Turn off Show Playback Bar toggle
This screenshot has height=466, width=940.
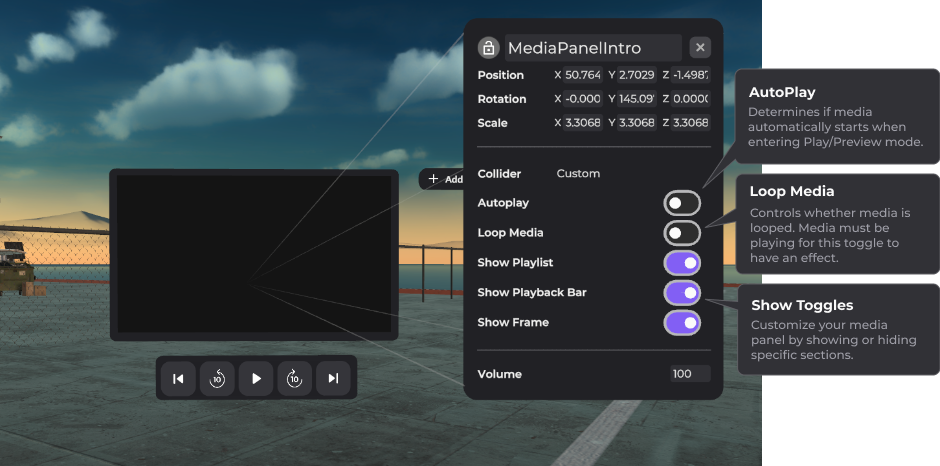(x=682, y=293)
